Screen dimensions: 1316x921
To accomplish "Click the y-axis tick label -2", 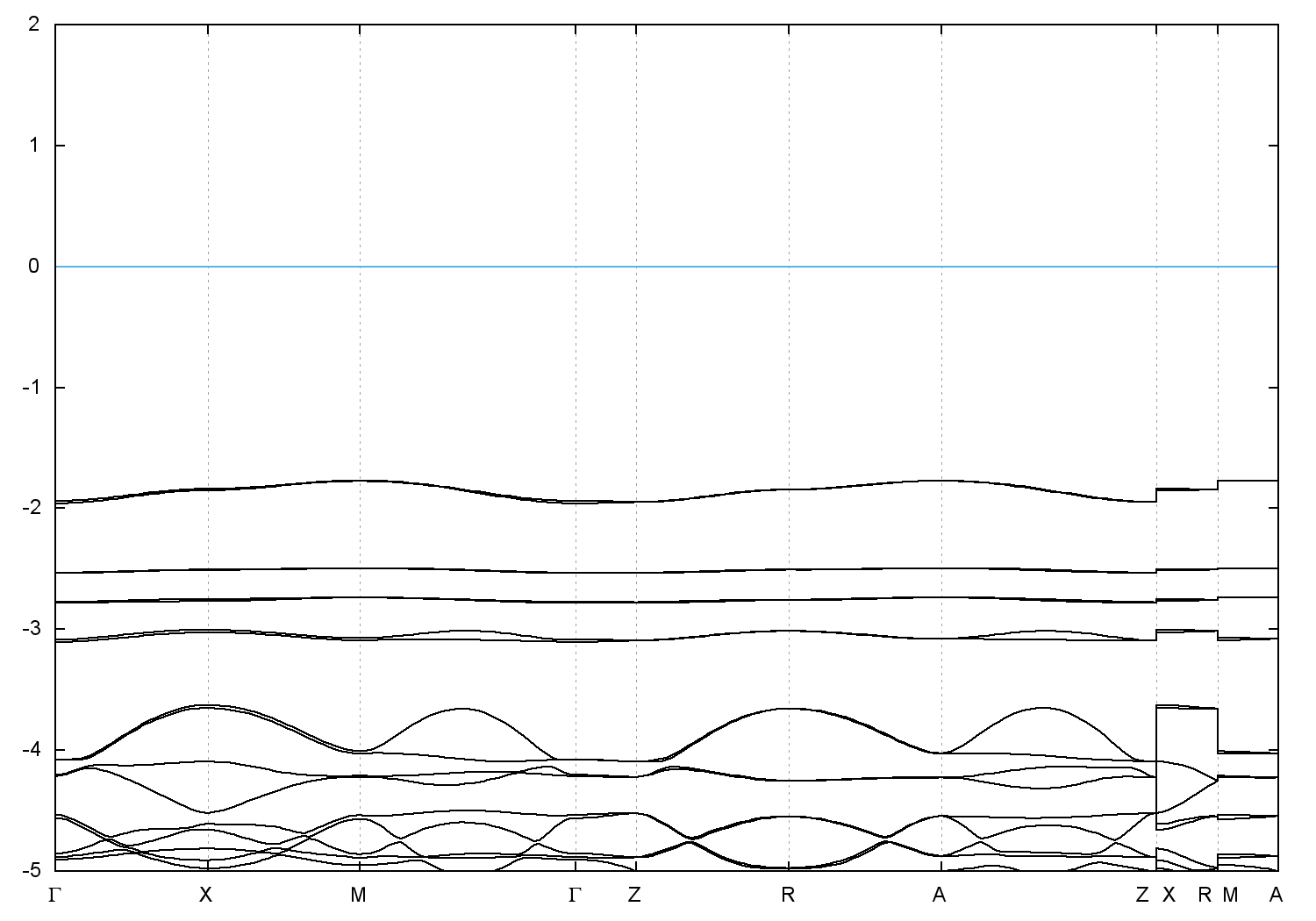I will pos(32,508).
